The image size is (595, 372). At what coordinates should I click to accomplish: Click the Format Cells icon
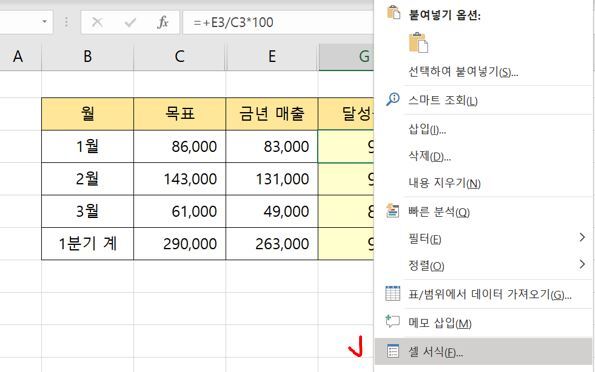point(393,351)
